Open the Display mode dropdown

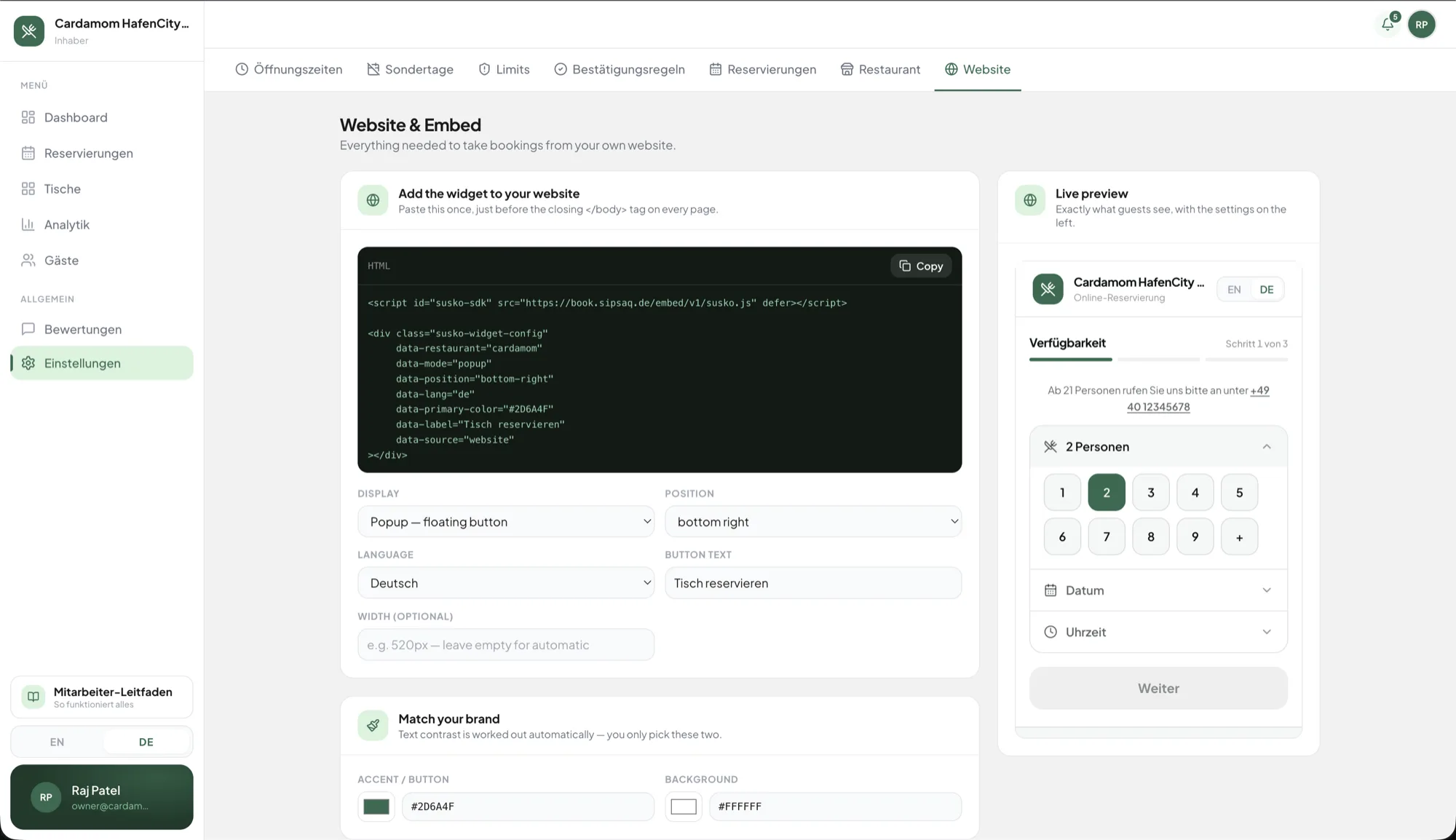pos(506,522)
